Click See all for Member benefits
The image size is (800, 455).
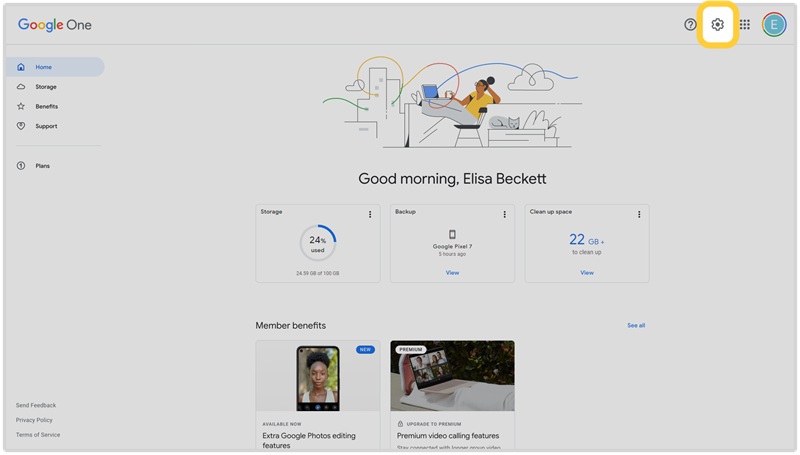636,325
